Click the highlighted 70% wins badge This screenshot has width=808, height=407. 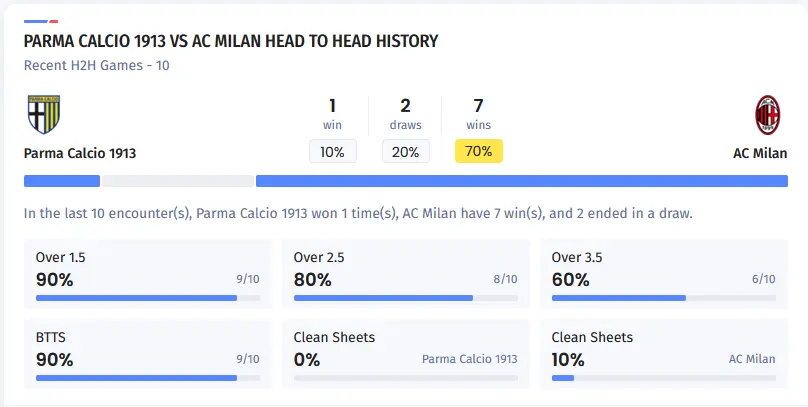479,152
